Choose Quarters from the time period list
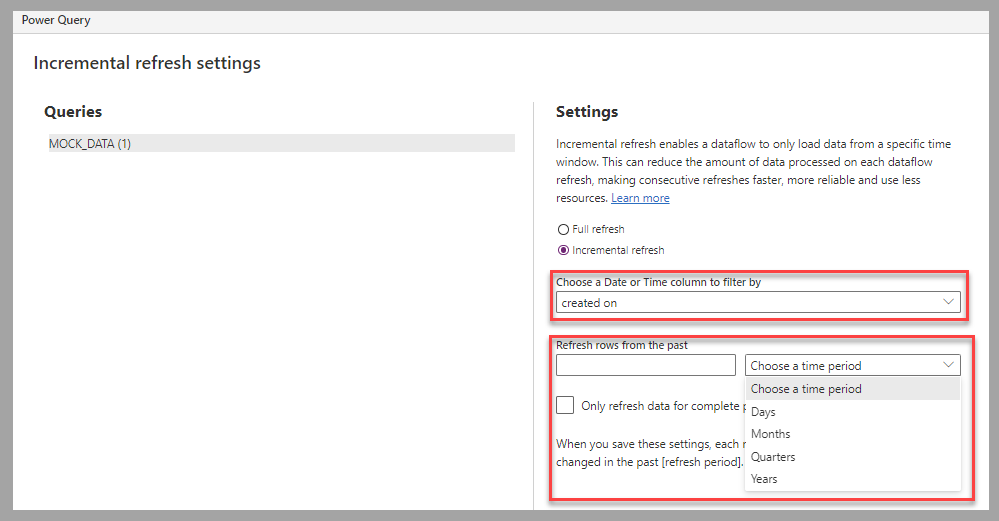This screenshot has width=999, height=521. click(x=852, y=457)
